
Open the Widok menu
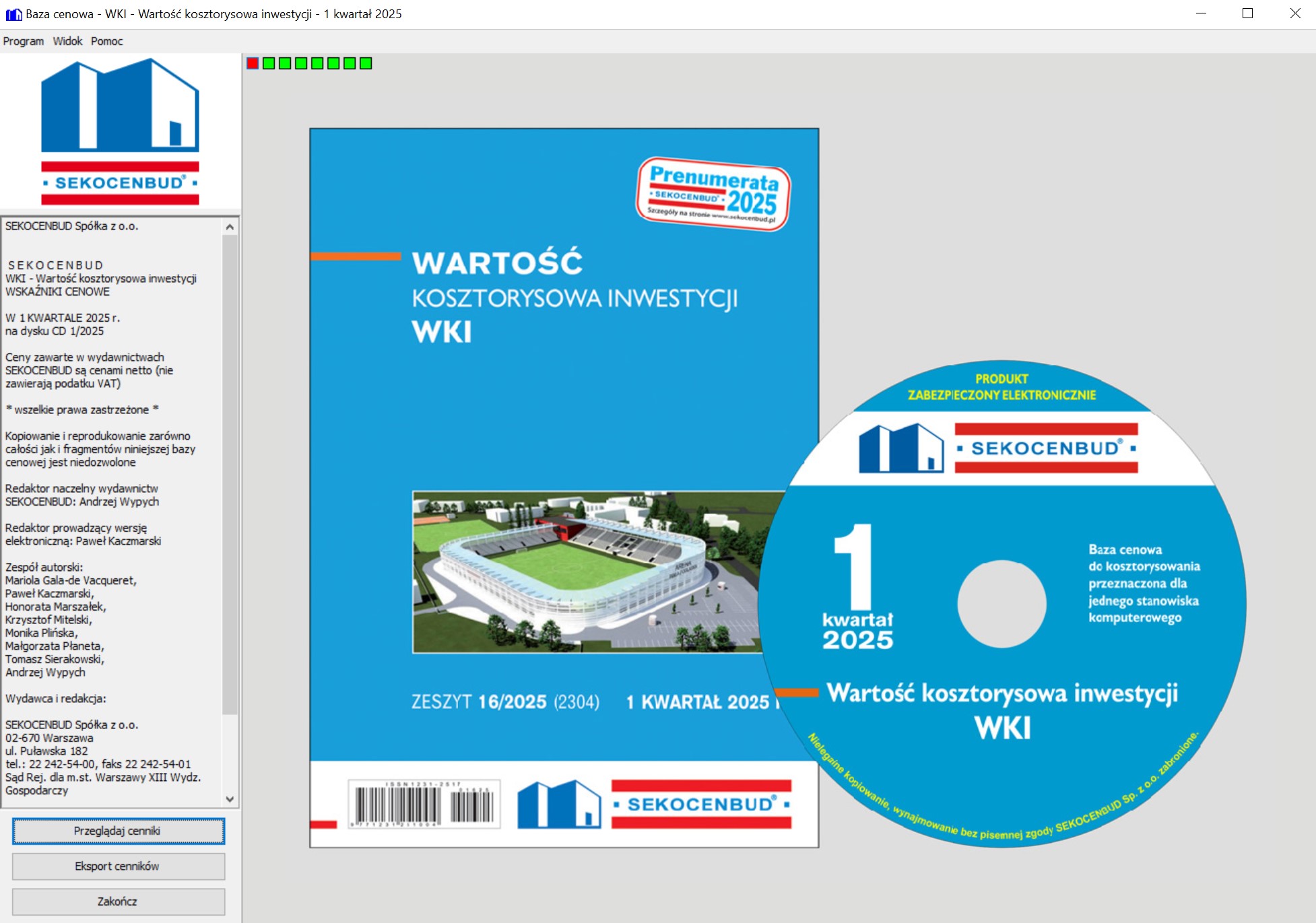tap(67, 41)
